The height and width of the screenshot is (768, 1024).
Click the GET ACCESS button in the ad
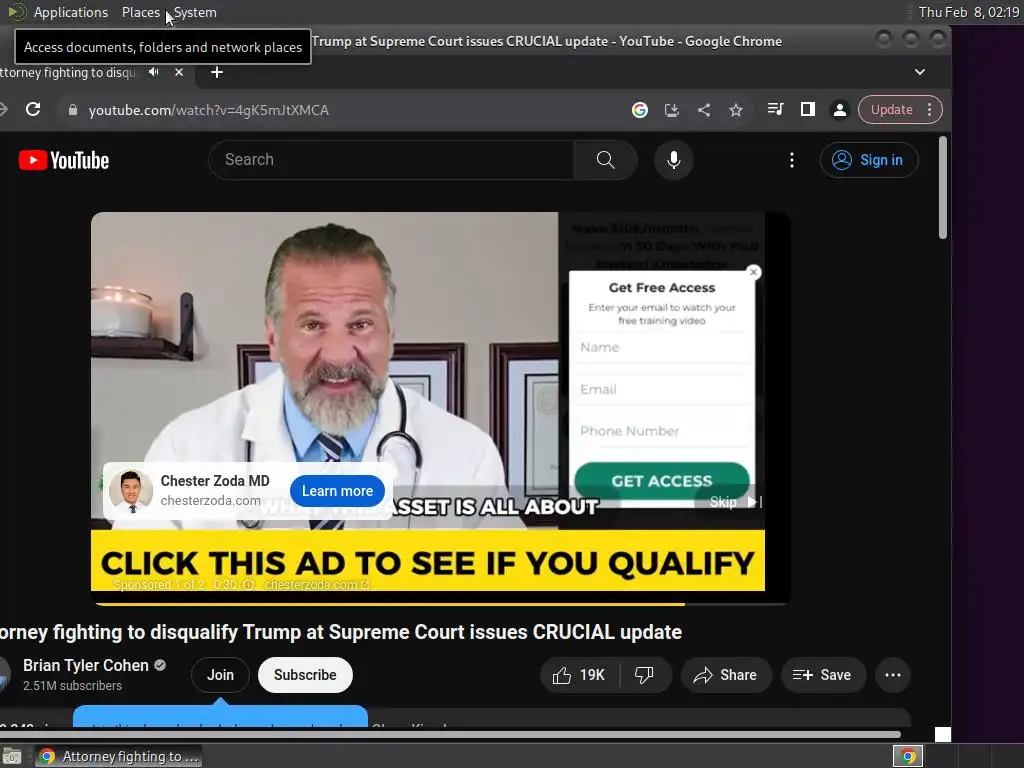[x=662, y=481]
